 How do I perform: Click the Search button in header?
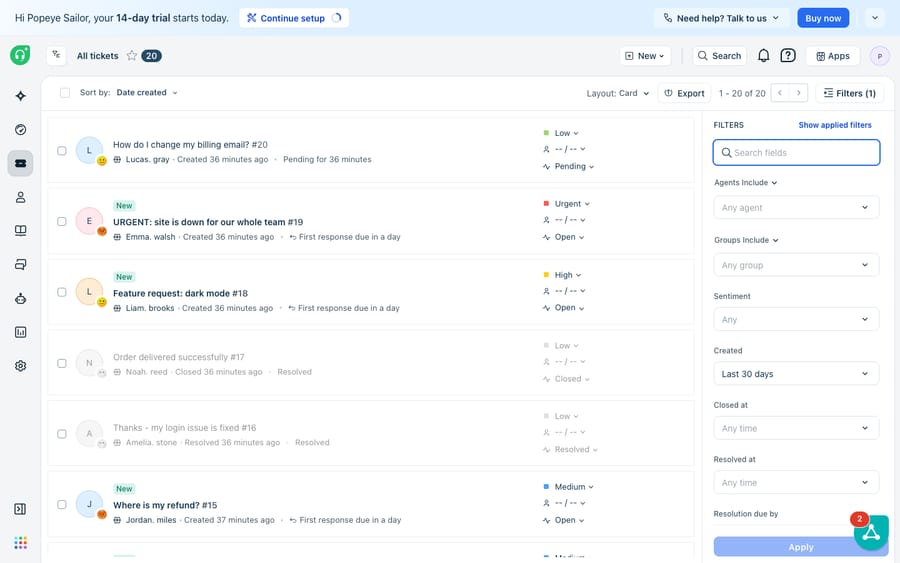click(x=719, y=56)
